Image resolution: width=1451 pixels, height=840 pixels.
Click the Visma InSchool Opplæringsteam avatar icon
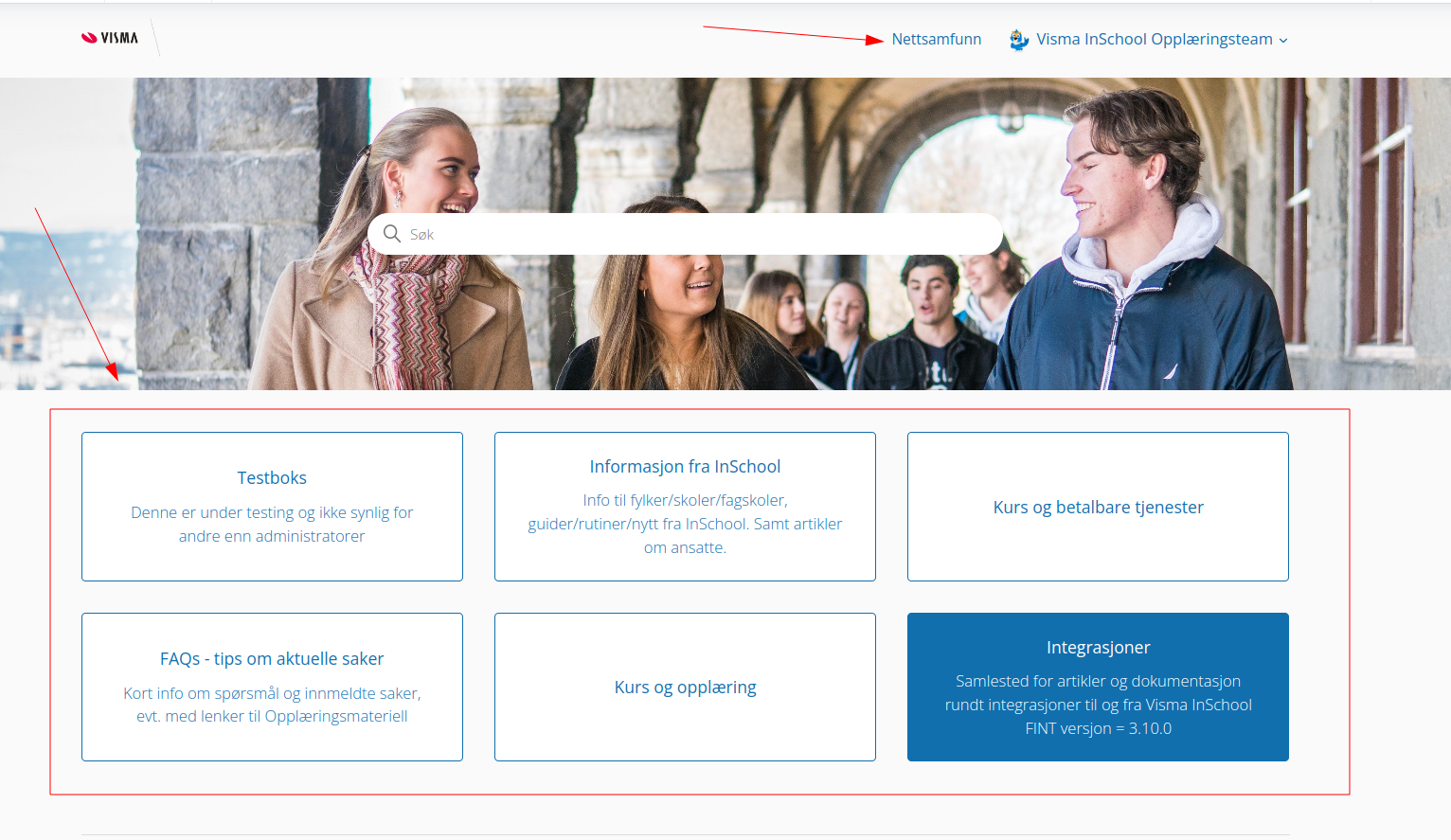point(1019,40)
